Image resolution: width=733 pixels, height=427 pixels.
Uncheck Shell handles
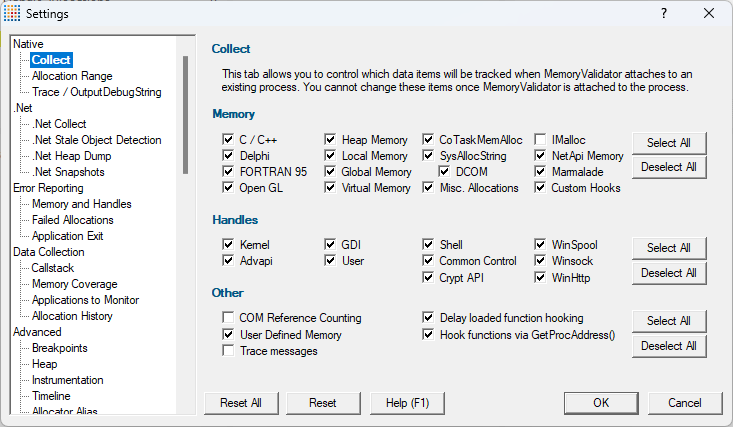[x=428, y=244]
